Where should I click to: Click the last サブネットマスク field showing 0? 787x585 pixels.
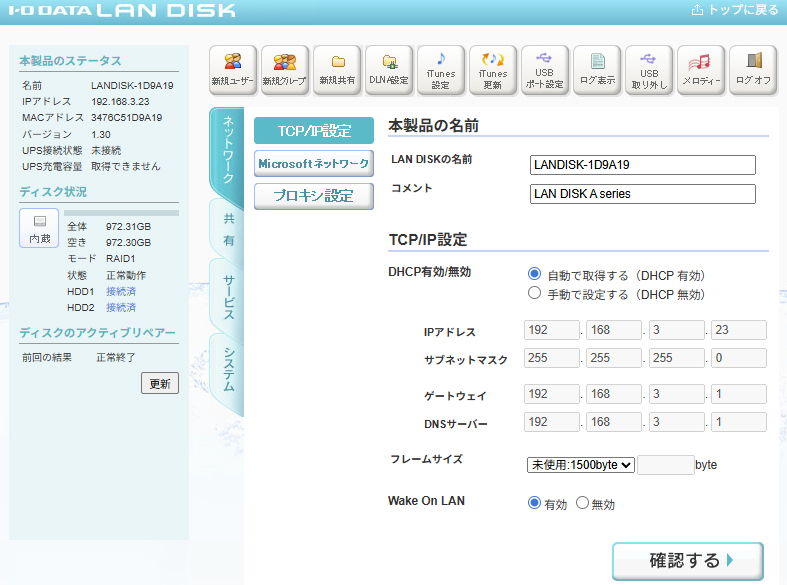click(x=739, y=358)
